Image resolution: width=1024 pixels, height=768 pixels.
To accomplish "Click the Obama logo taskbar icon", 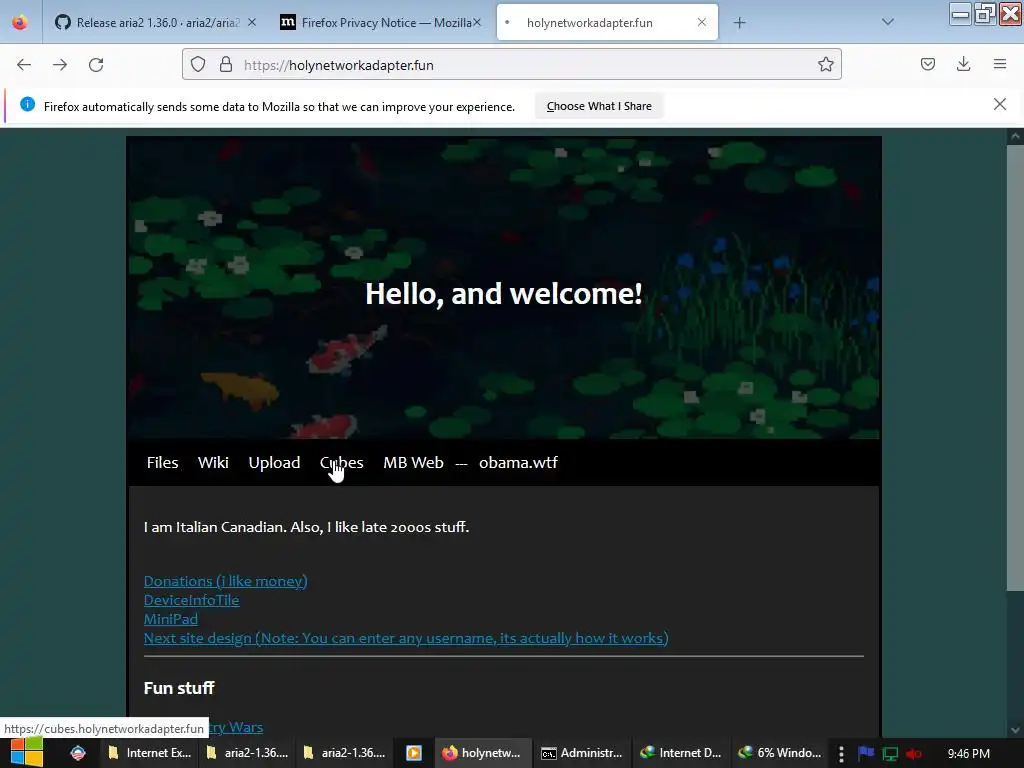I will [78, 753].
